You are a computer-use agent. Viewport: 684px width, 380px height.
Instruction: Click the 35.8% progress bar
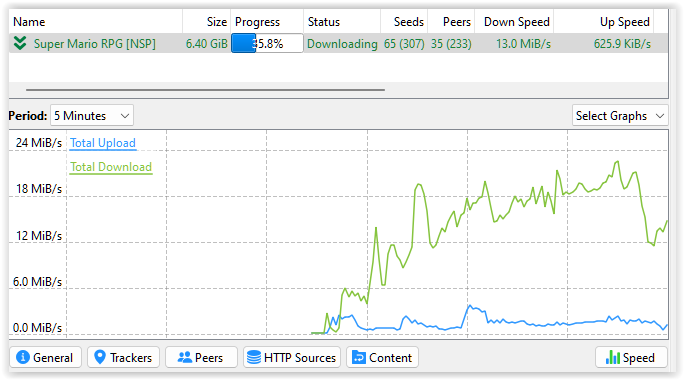(267, 43)
